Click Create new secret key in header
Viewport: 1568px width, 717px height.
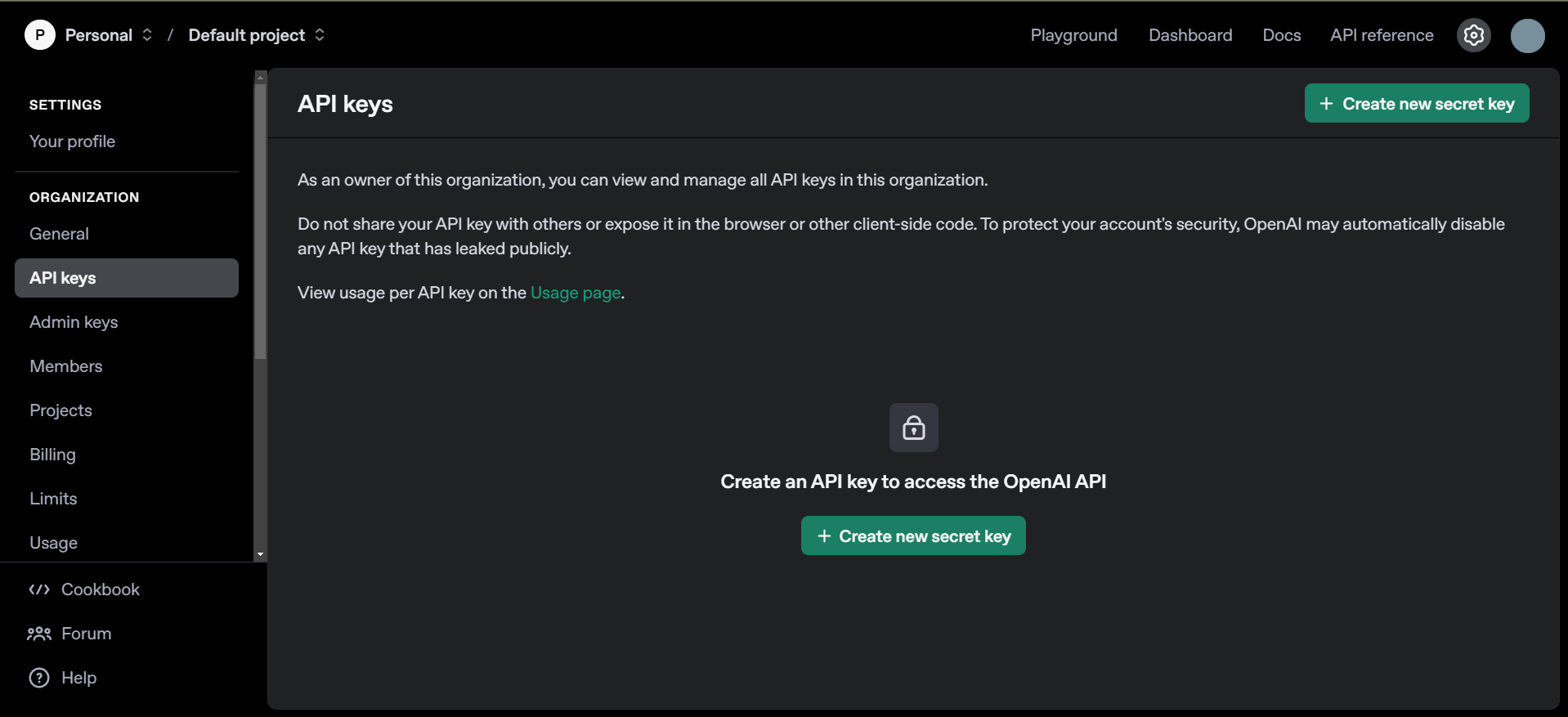(x=1417, y=103)
